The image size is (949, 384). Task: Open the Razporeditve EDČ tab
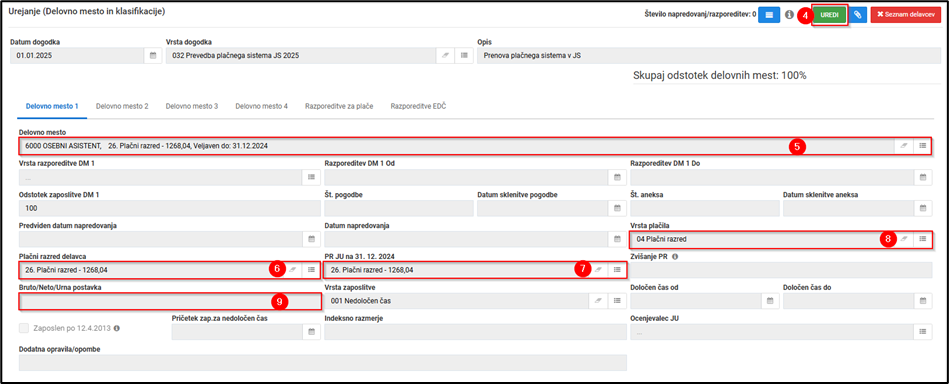pyautogui.click(x=419, y=106)
